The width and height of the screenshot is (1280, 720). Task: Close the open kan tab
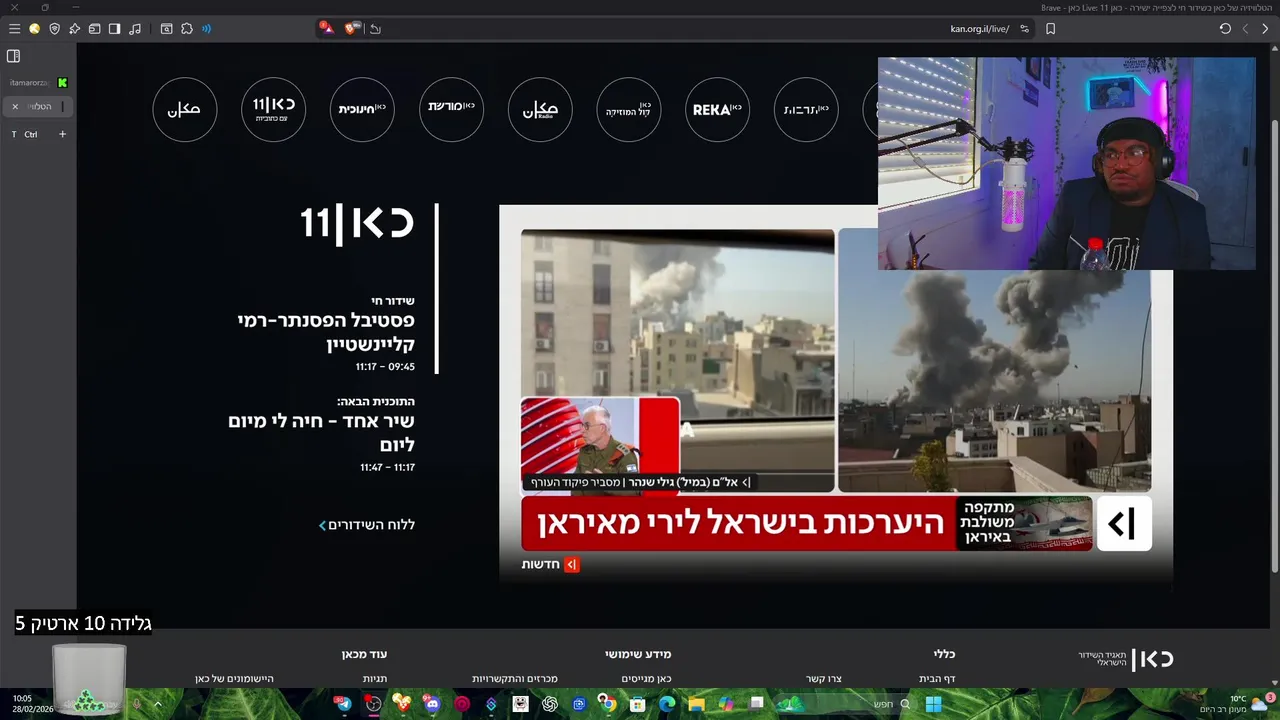pyautogui.click(x=15, y=106)
